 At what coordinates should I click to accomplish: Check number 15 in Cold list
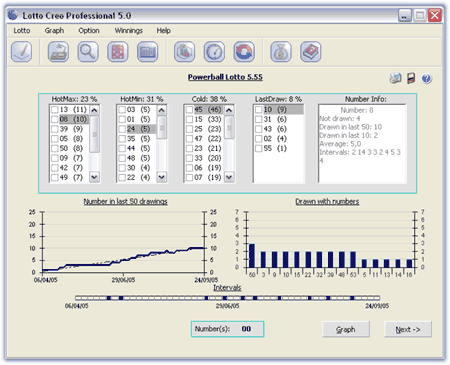[x=189, y=119]
